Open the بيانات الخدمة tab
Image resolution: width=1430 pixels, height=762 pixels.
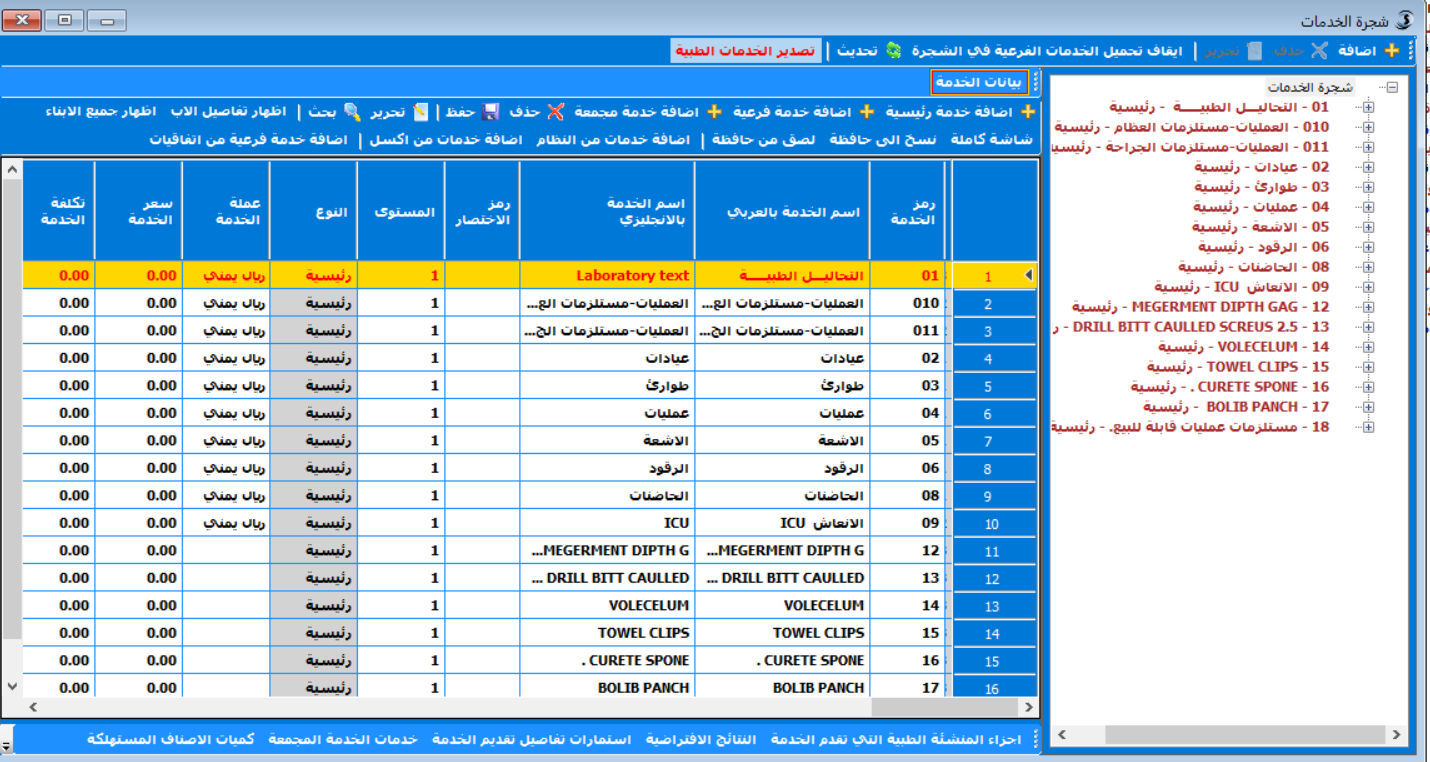981,82
